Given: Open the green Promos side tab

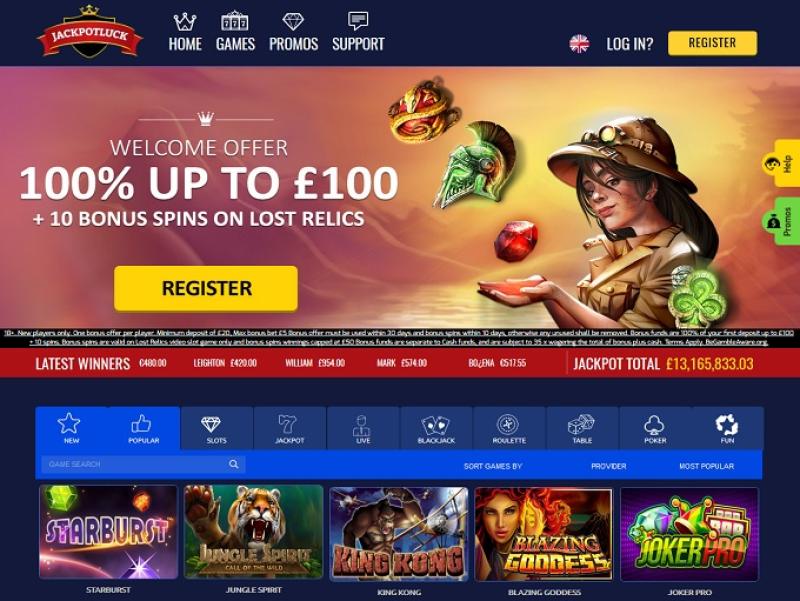Looking at the screenshot, I should pyautogui.click(x=780, y=221).
